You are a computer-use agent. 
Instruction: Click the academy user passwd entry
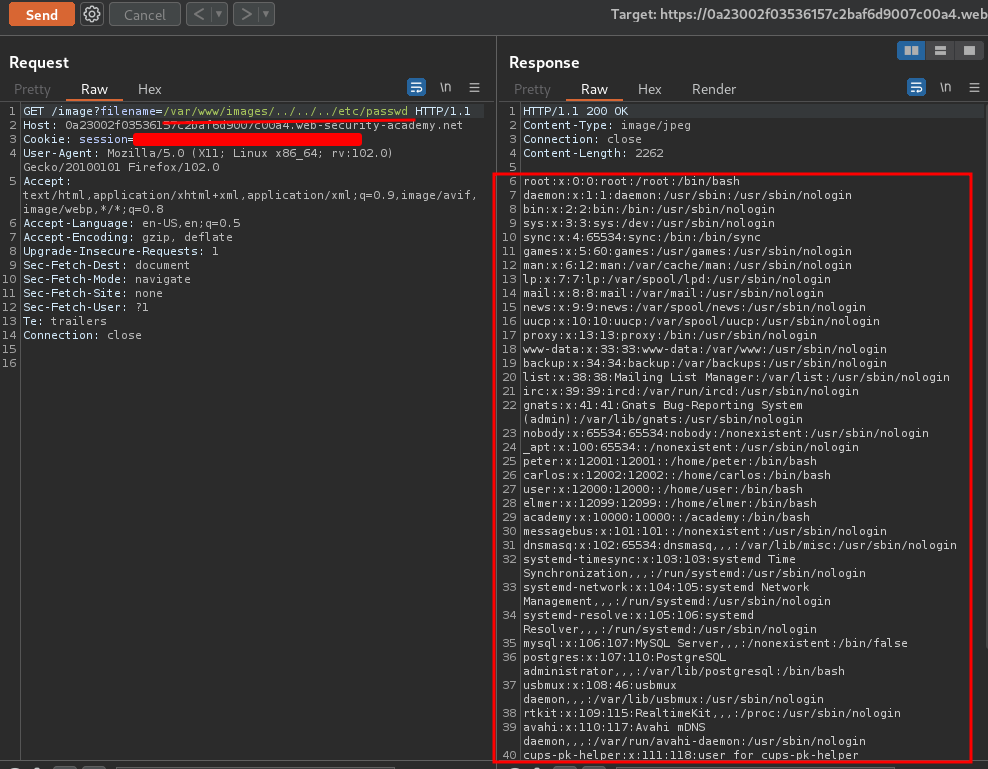(666, 517)
